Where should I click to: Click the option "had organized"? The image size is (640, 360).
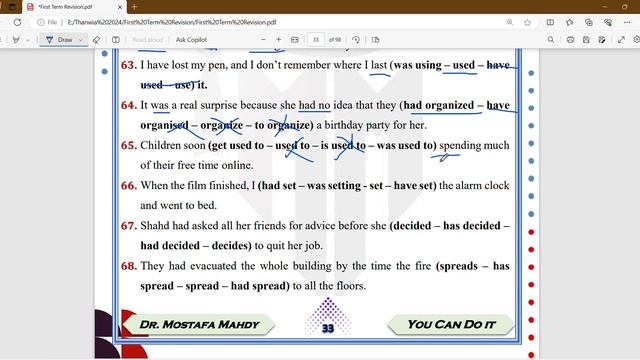(439, 105)
